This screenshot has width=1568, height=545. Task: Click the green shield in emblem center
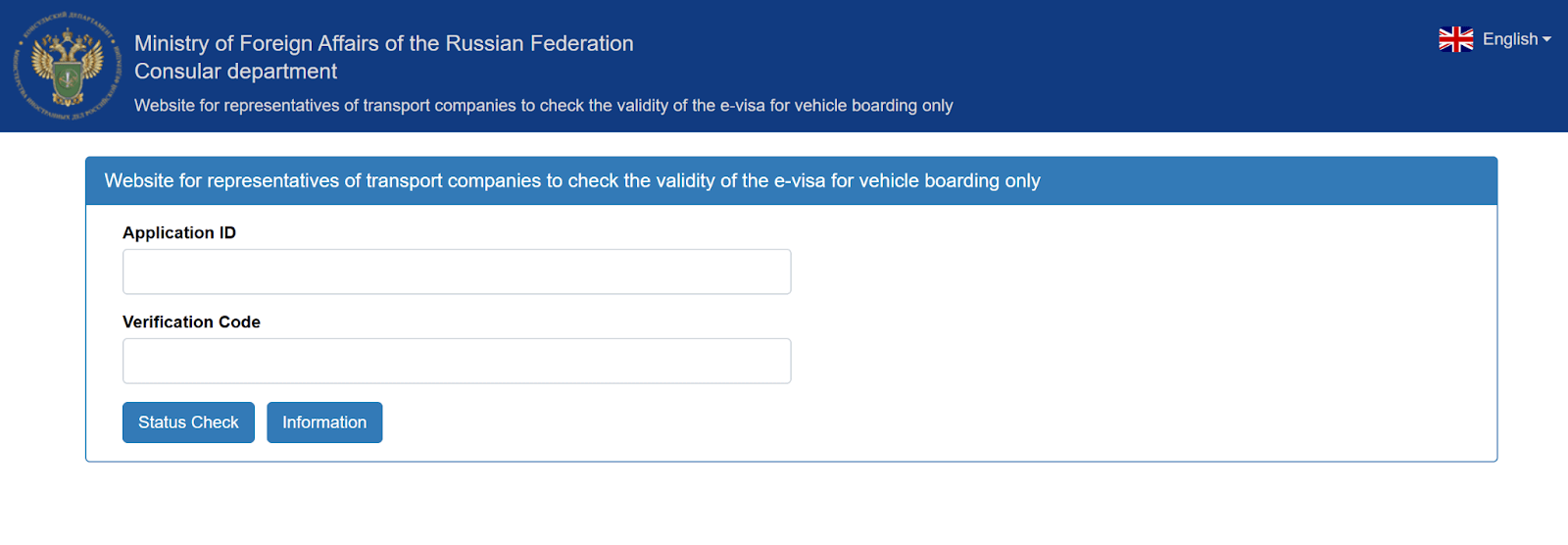point(68,80)
